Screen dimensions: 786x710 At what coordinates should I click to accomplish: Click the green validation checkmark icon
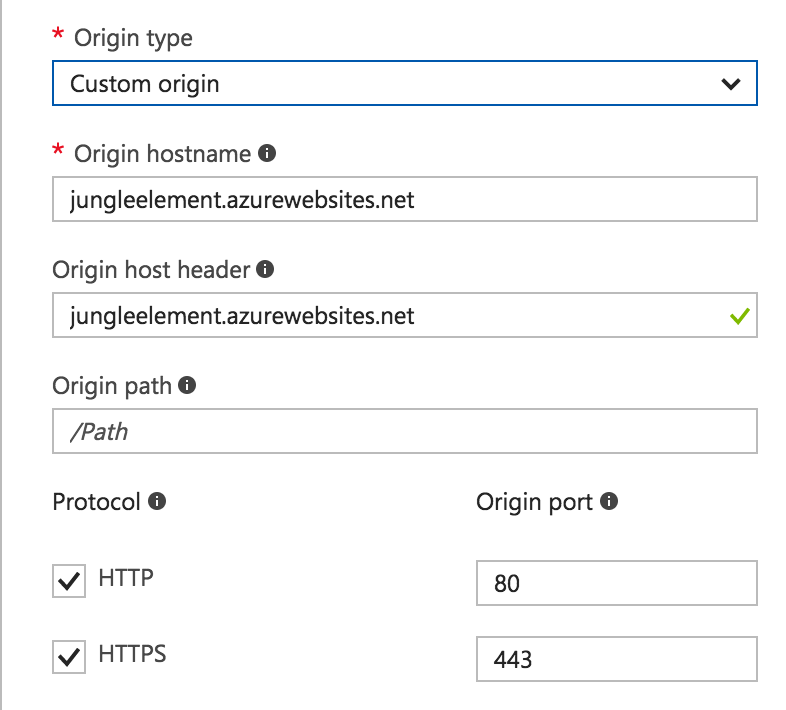(739, 316)
